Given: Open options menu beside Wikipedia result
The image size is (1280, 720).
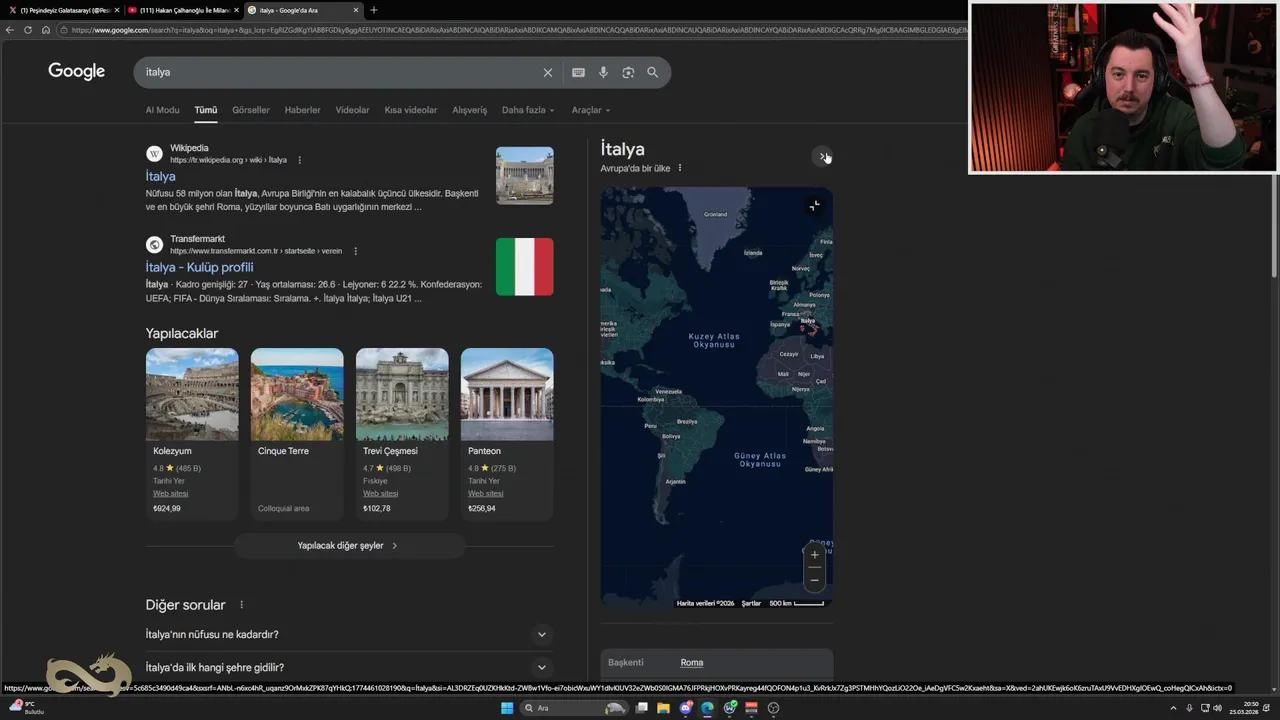Looking at the screenshot, I should tap(299, 160).
